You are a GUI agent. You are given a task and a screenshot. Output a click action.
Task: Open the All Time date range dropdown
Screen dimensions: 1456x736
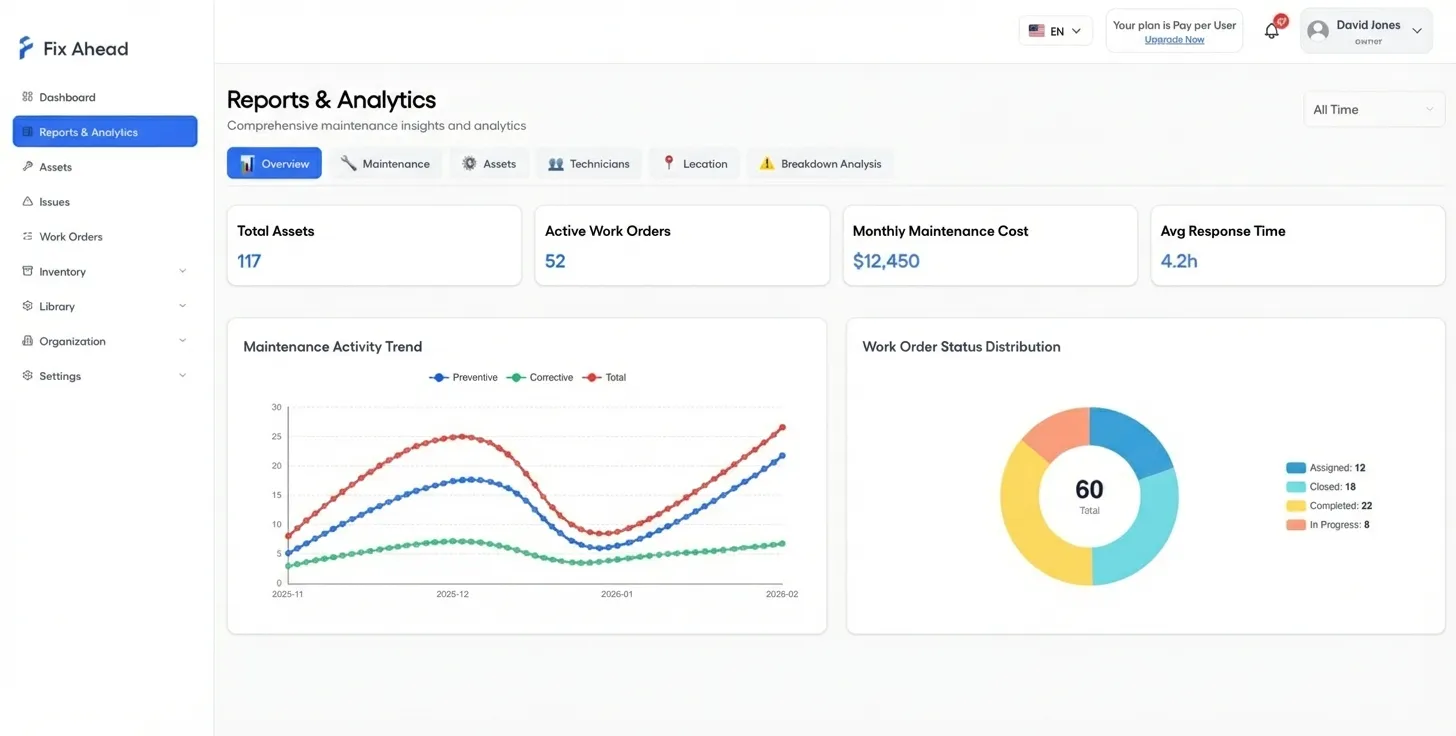(x=1372, y=109)
